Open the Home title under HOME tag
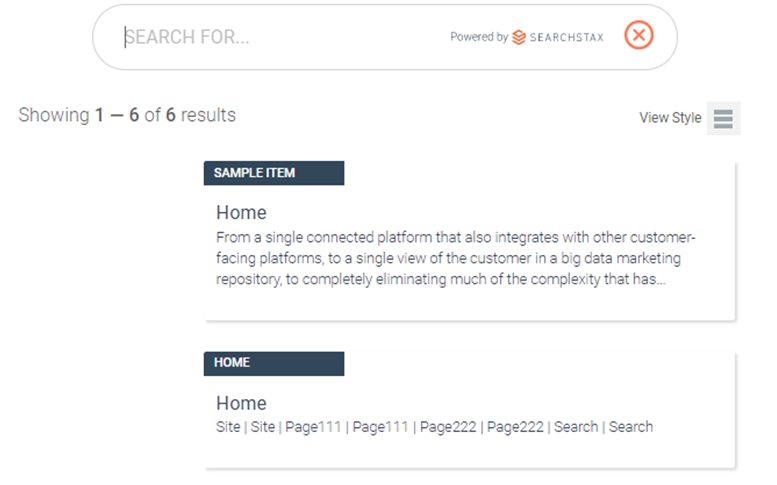 point(241,403)
